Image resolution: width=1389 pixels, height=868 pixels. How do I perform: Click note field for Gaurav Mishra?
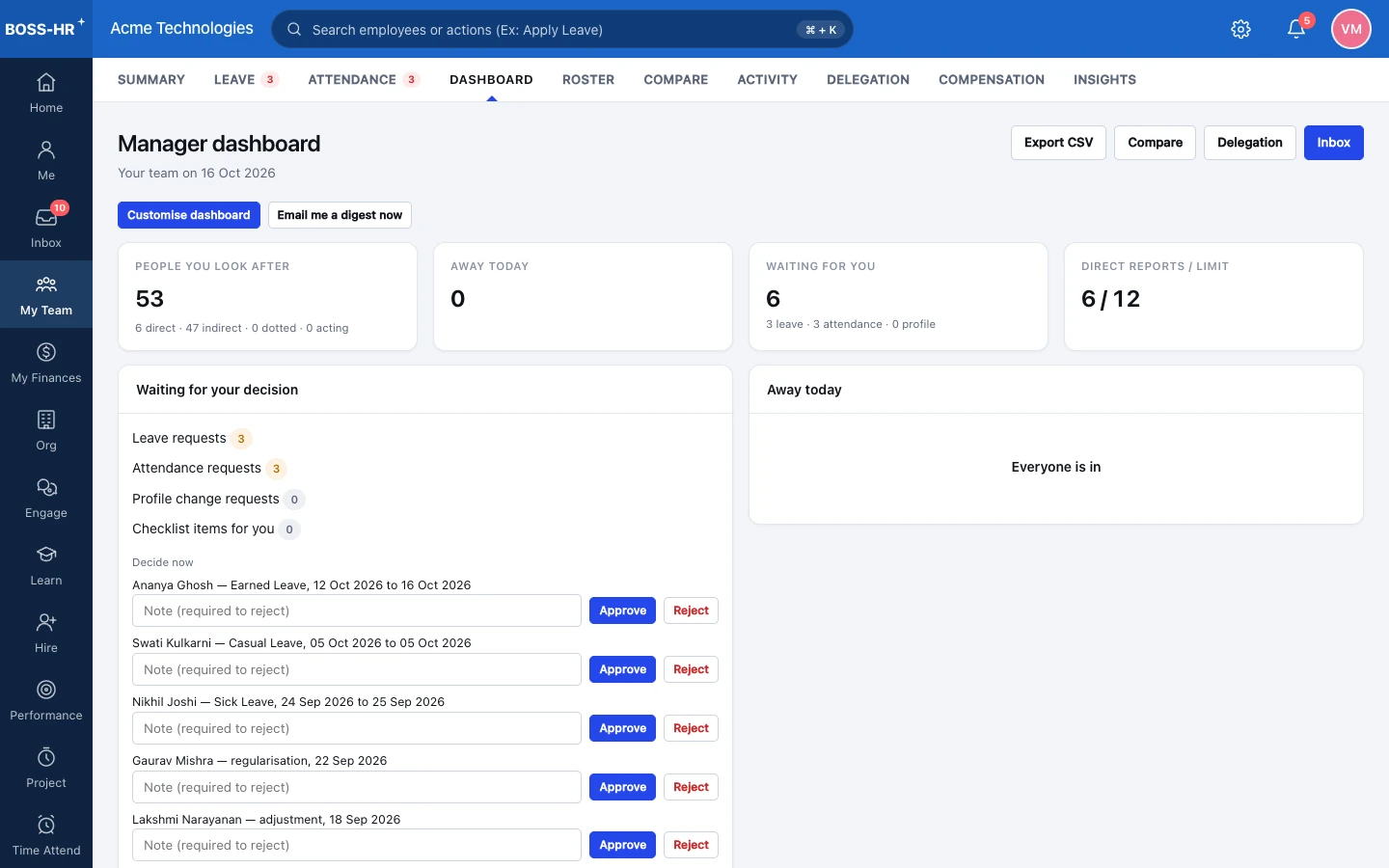[357, 787]
